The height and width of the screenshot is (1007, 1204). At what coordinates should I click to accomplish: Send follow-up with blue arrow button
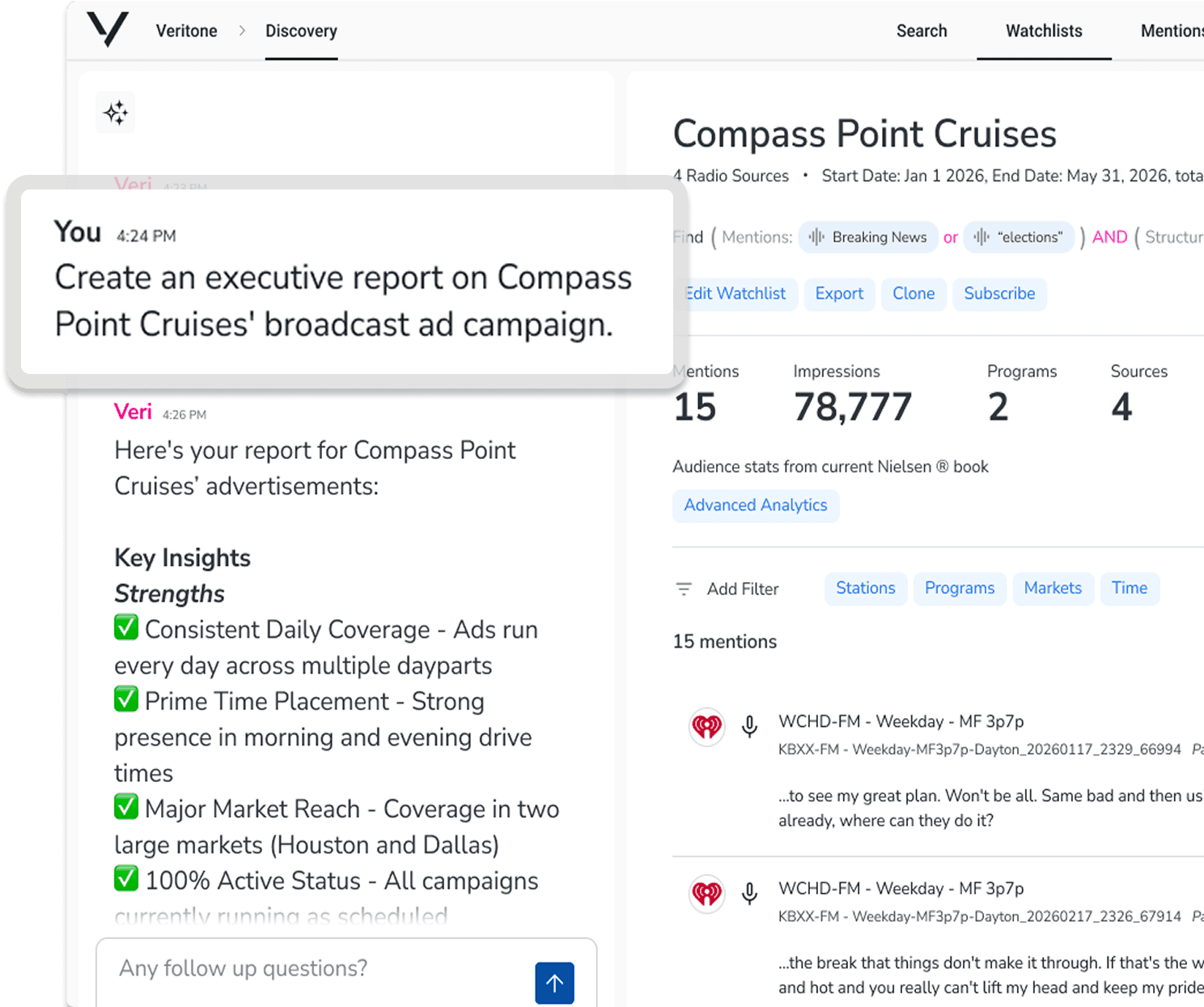(554, 983)
